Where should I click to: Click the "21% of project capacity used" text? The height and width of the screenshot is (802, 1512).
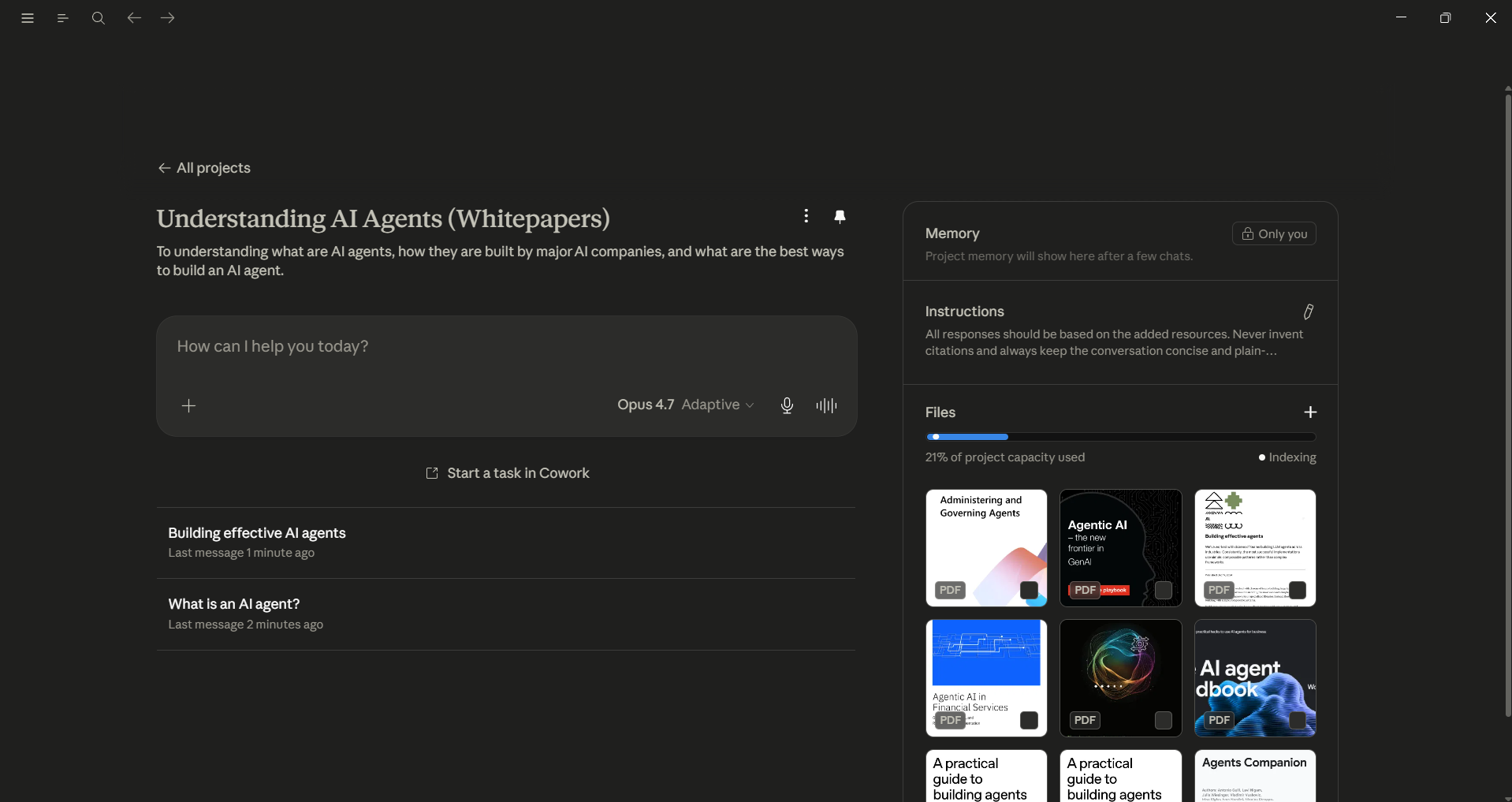coord(1005,457)
